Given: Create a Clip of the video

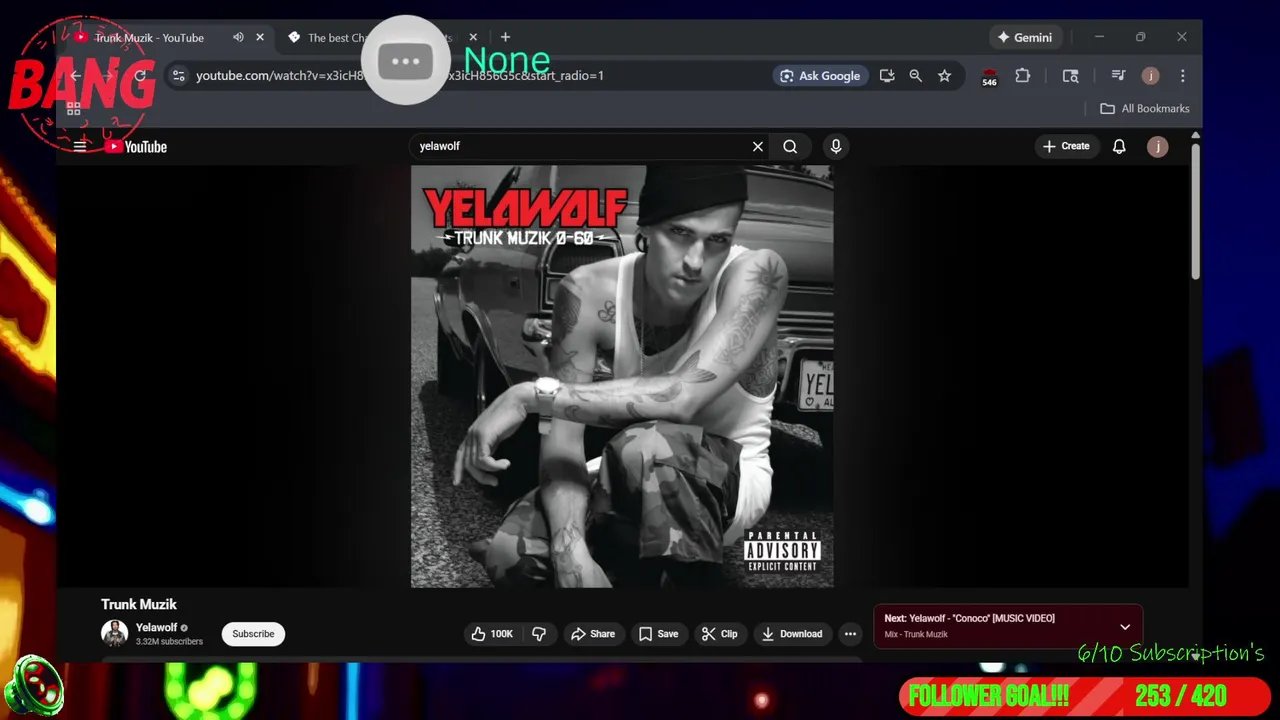Looking at the screenshot, I should click(x=720, y=634).
